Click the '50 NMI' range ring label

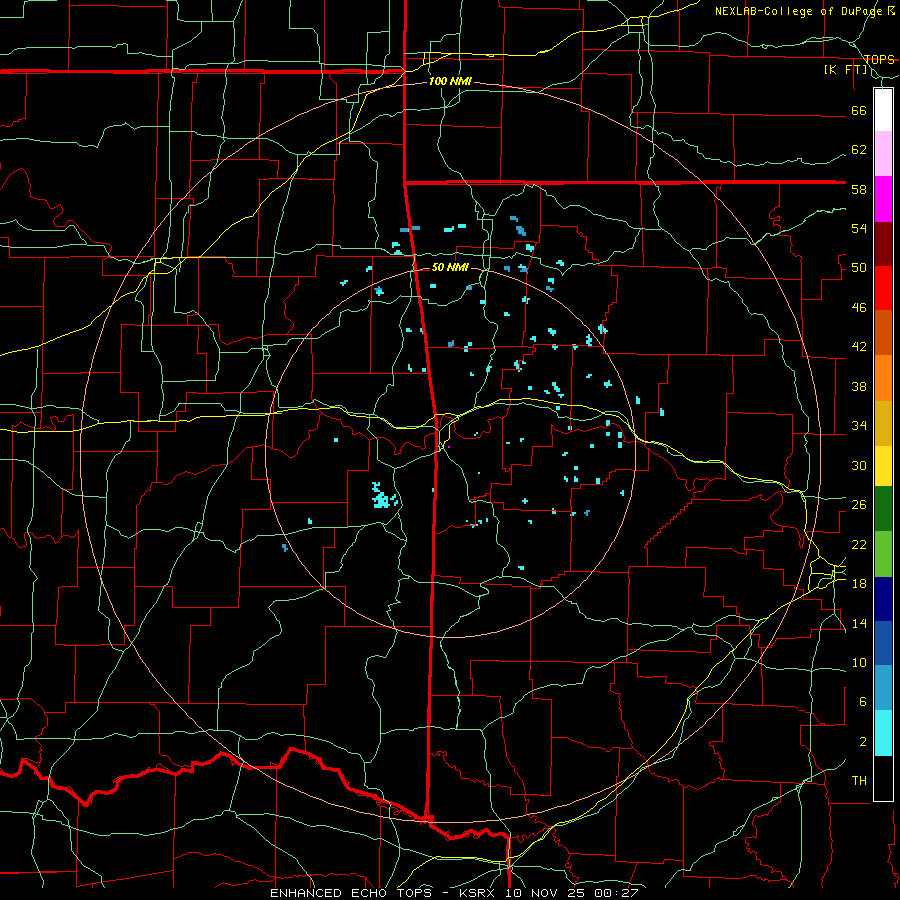(x=450, y=267)
